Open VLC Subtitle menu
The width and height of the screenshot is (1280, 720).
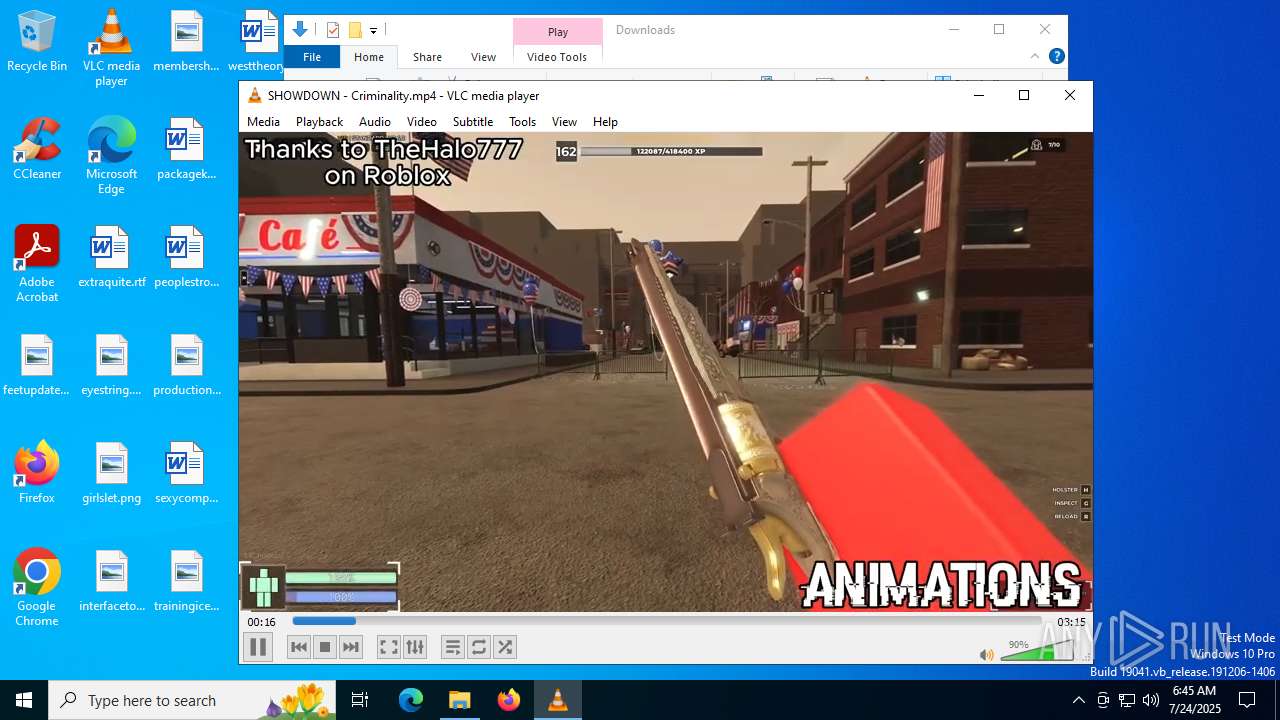click(x=473, y=121)
